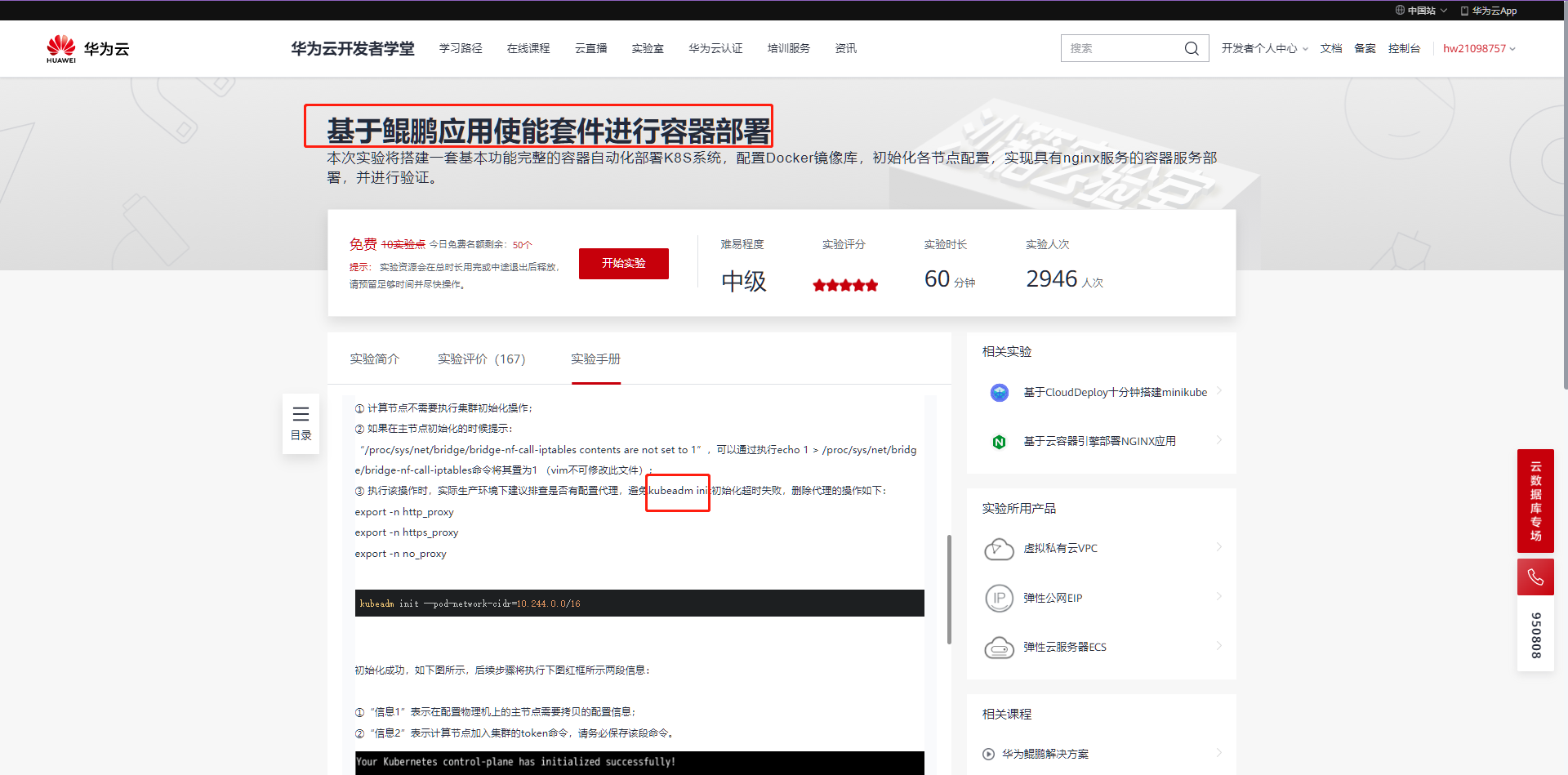Click the 相关课程 section heading

pyautogui.click(x=1007, y=715)
